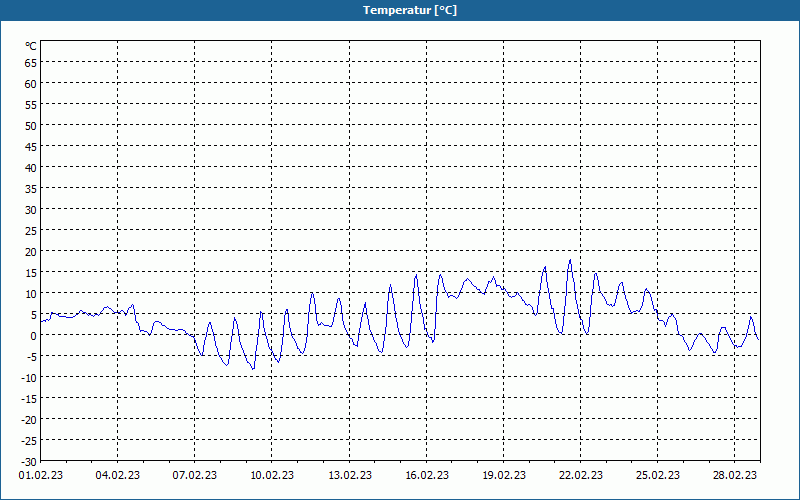Click the 15 value on temperature axis
The height and width of the screenshot is (500, 800).
[x=31, y=272]
